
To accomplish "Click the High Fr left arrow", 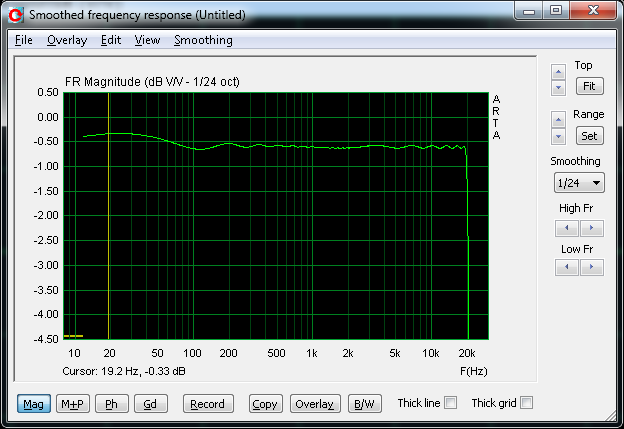I will 567,228.
